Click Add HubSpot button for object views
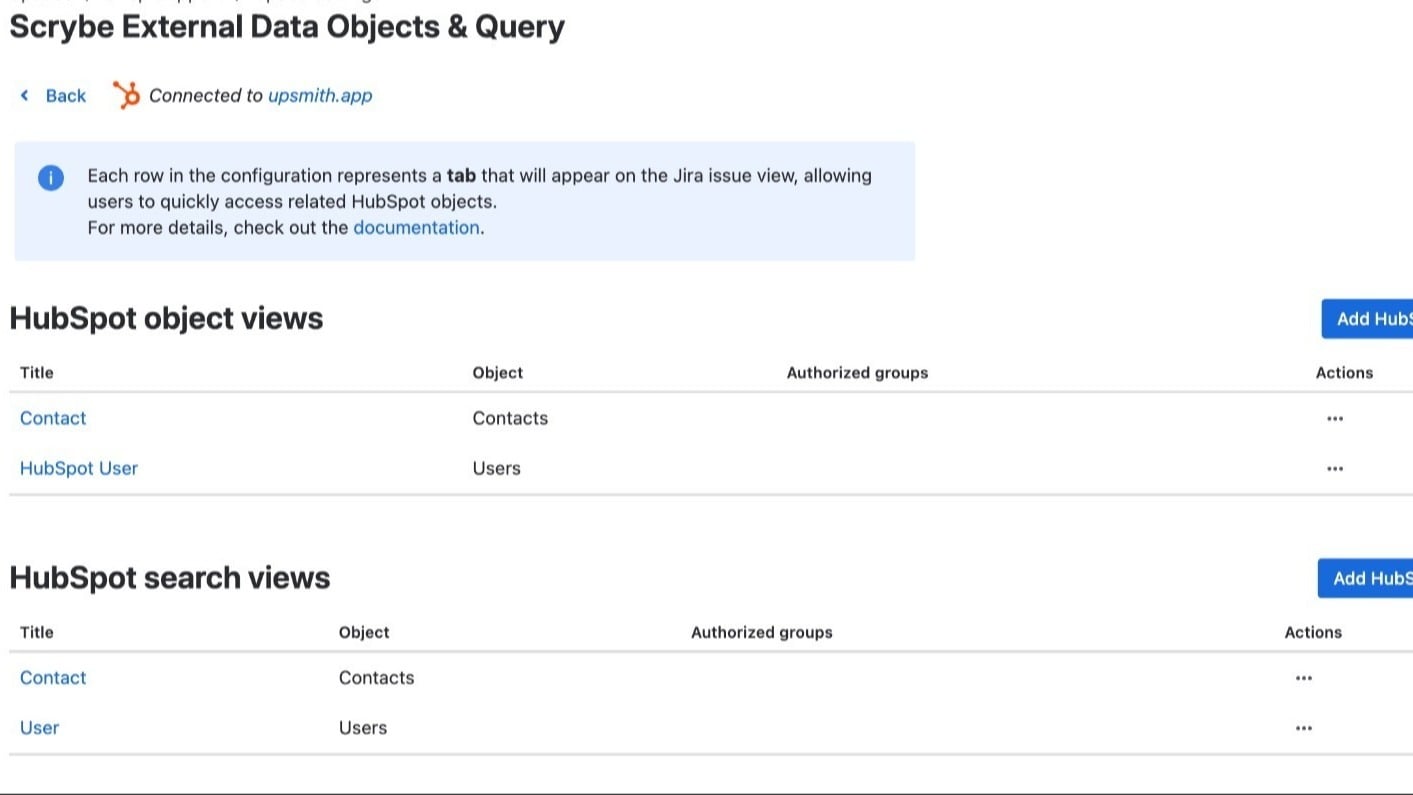The height and width of the screenshot is (795, 1413). (1367, 319)
